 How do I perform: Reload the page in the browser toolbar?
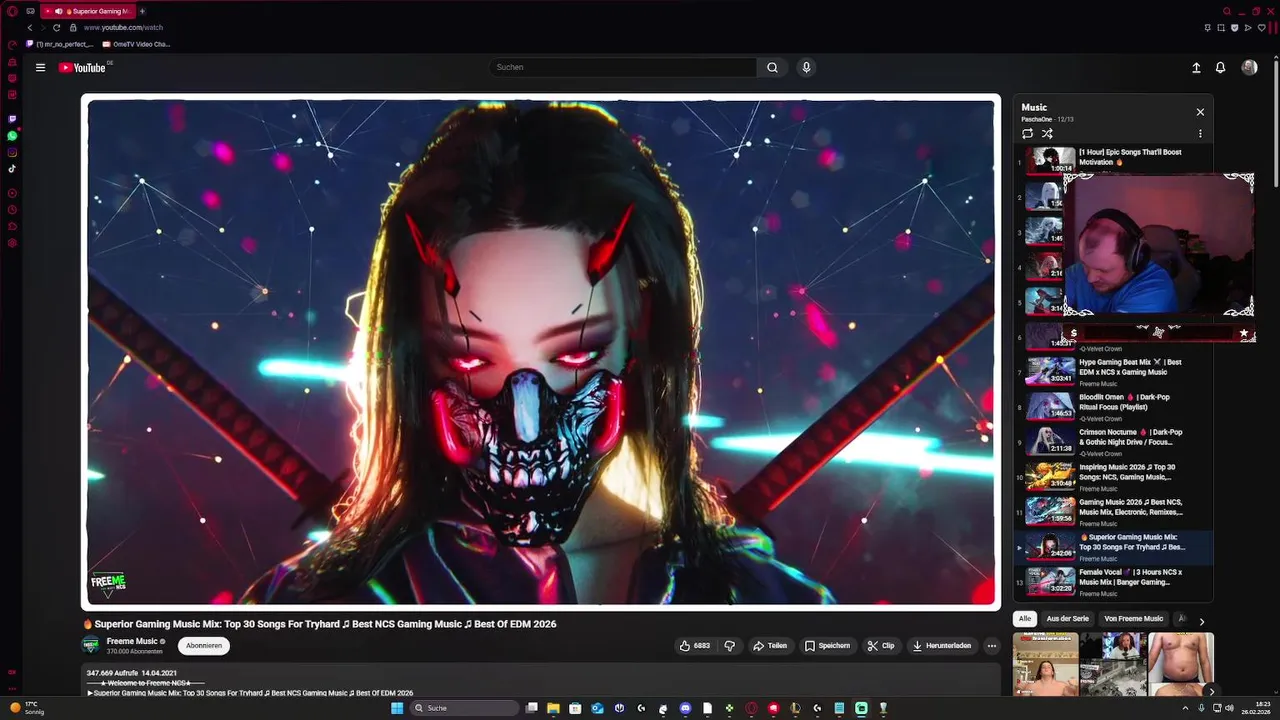(x=56, y=28)
